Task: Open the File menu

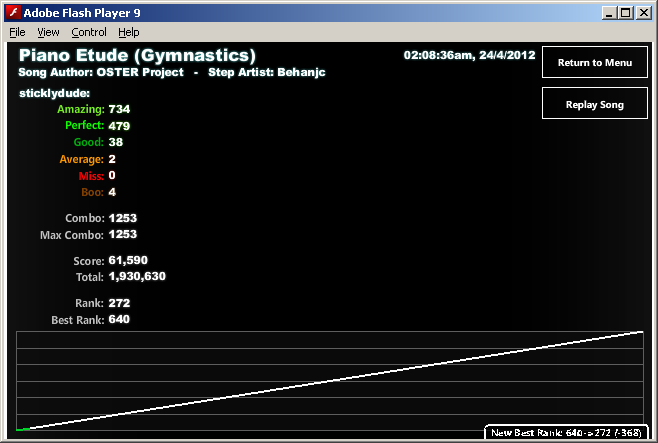Action: point(17,32)
